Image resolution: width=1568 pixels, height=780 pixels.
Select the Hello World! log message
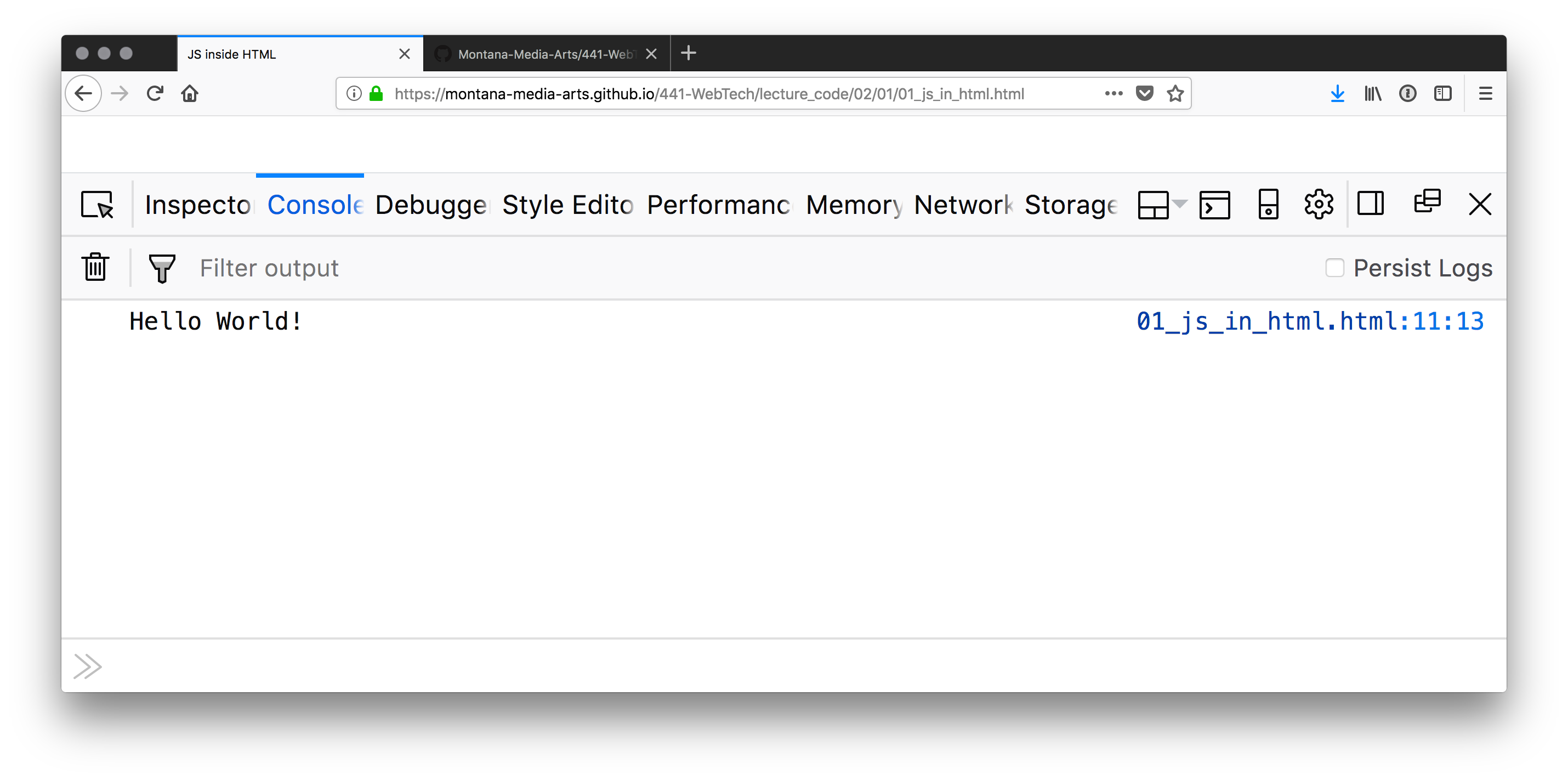[x=215, y=321]
